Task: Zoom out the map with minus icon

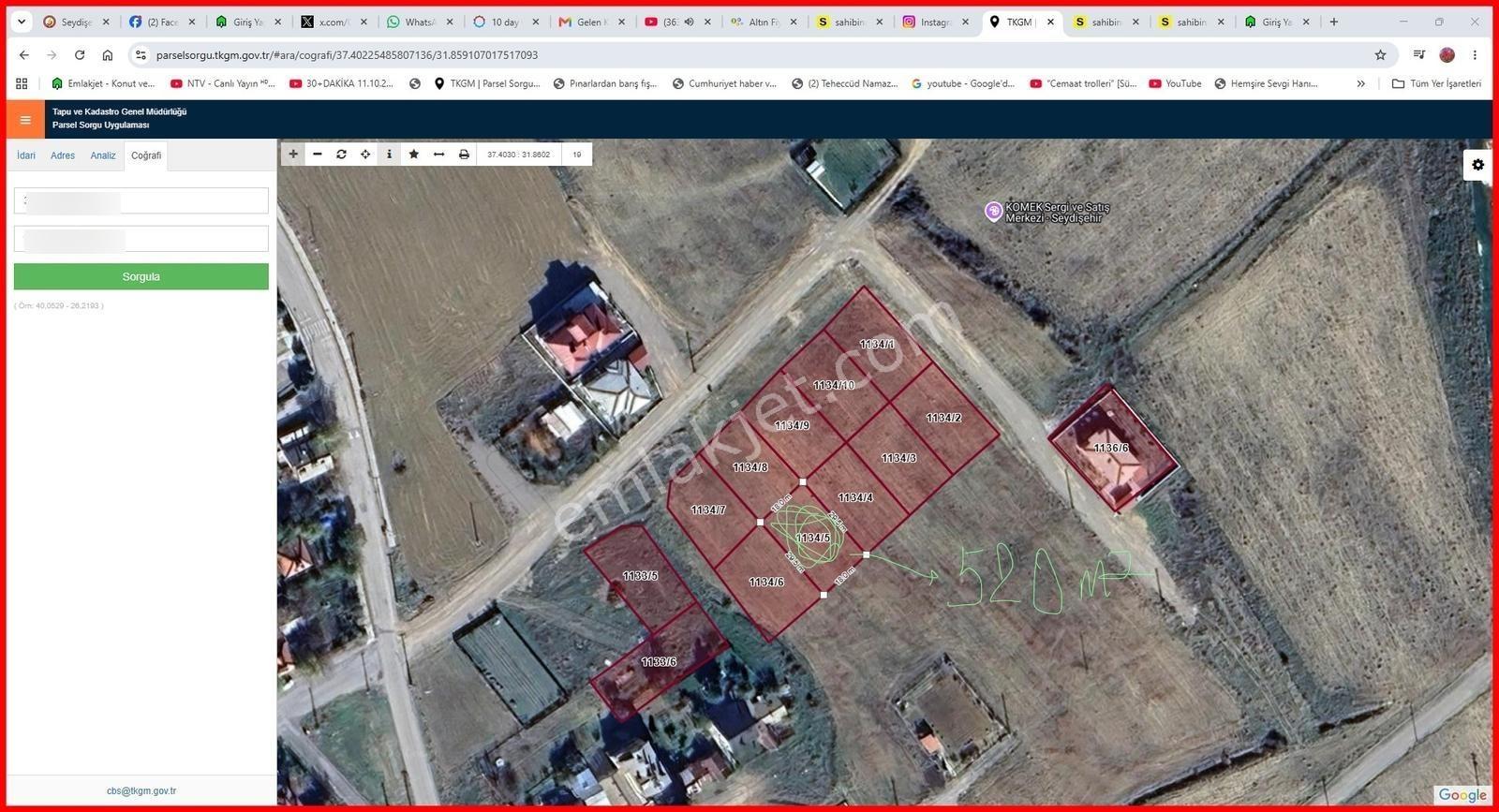Action: 318,155
